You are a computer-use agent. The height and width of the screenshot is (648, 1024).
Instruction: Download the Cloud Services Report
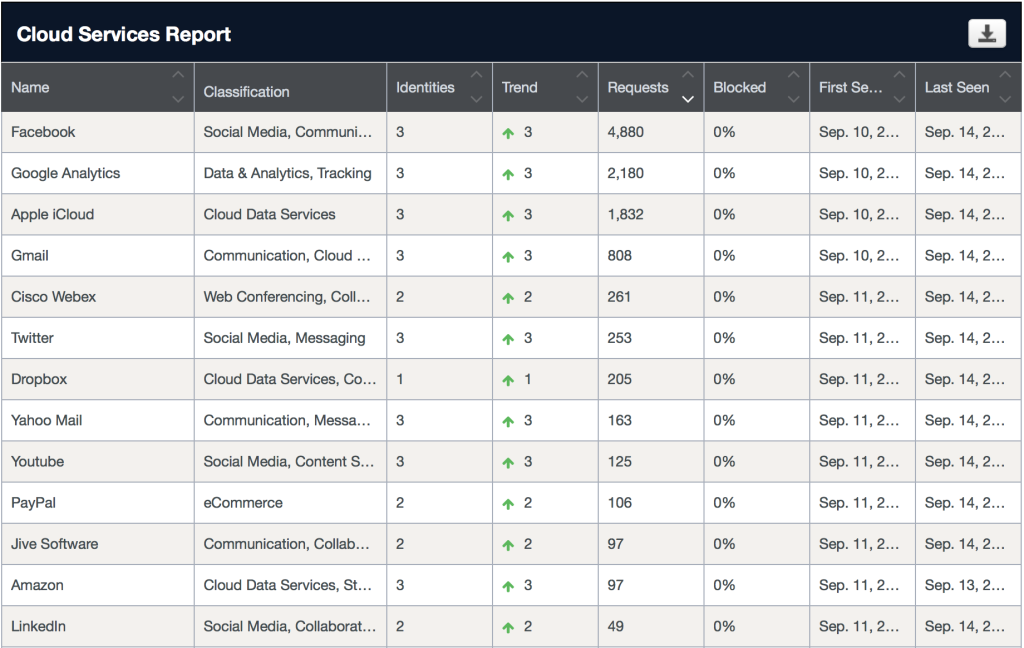pos(986,34)
